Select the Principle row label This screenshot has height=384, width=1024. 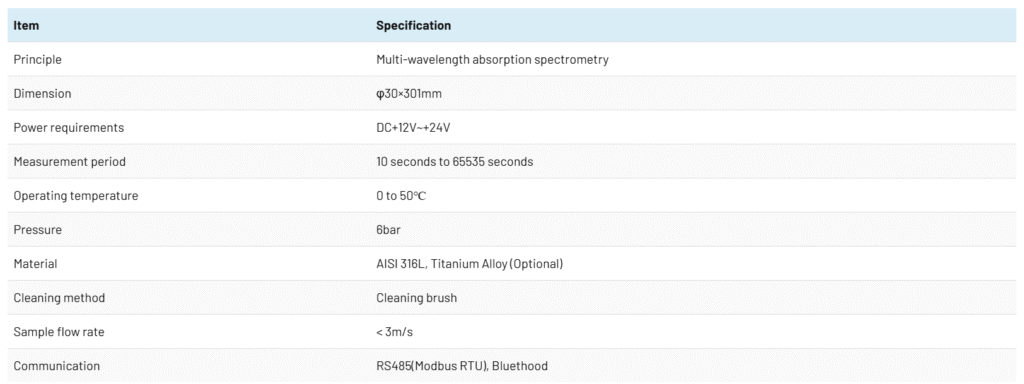coord(37,59)
